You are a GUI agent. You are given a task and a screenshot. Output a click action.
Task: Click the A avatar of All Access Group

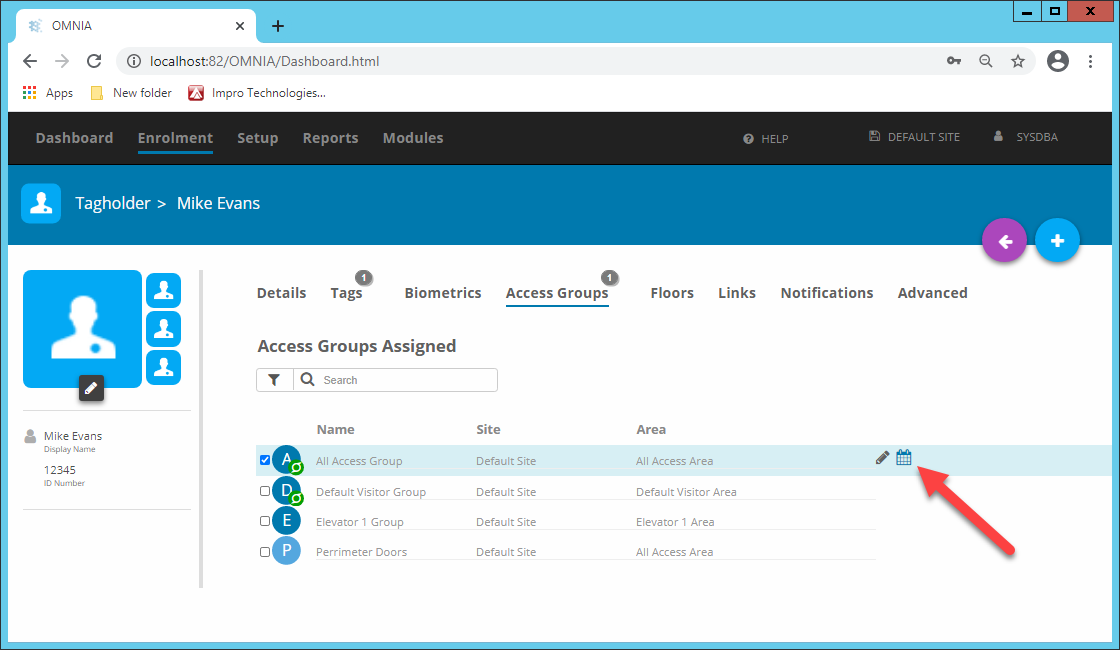(x=287, y=460)
